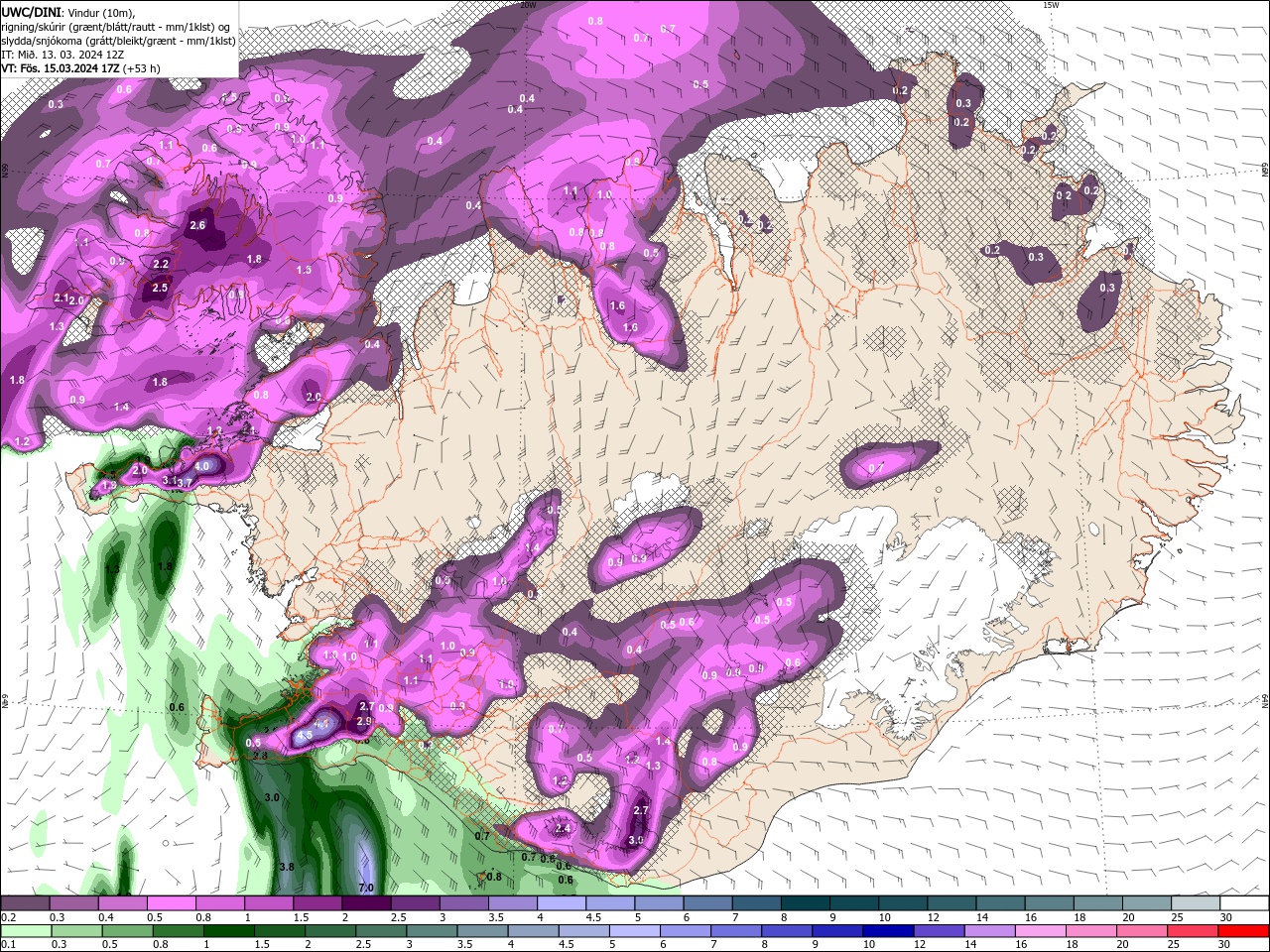Click the '2.1' snowfall value on map

coord(62,298)
